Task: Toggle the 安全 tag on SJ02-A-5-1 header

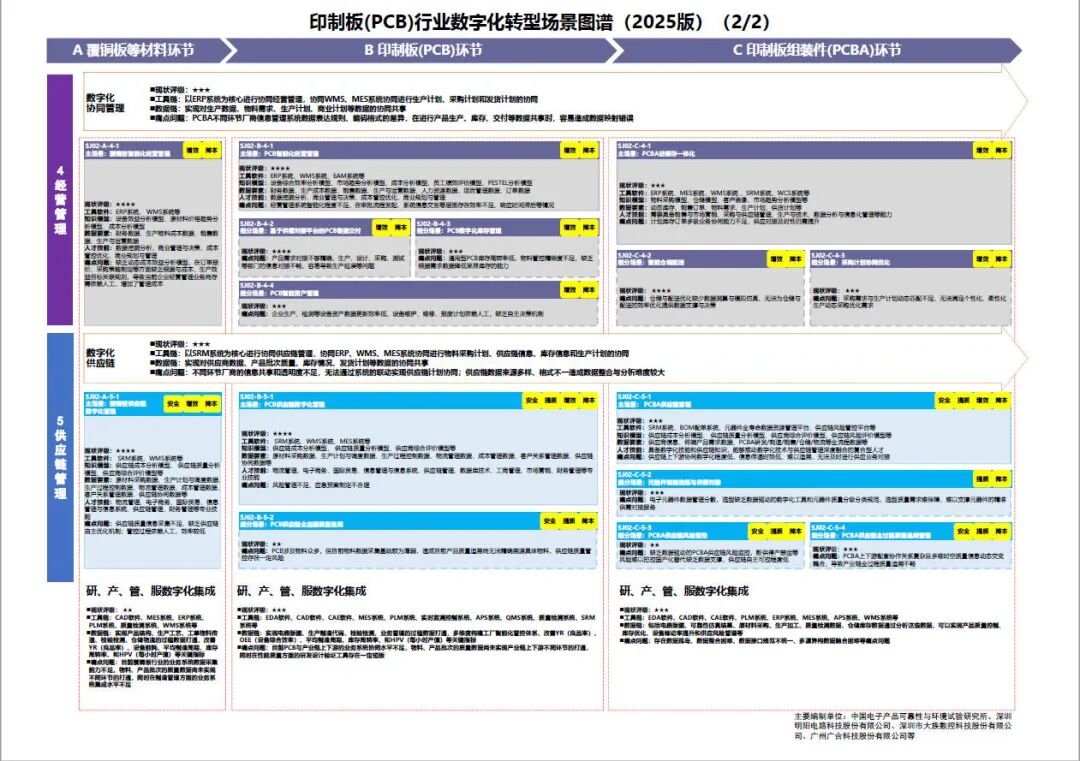Action: click(172, 403)
